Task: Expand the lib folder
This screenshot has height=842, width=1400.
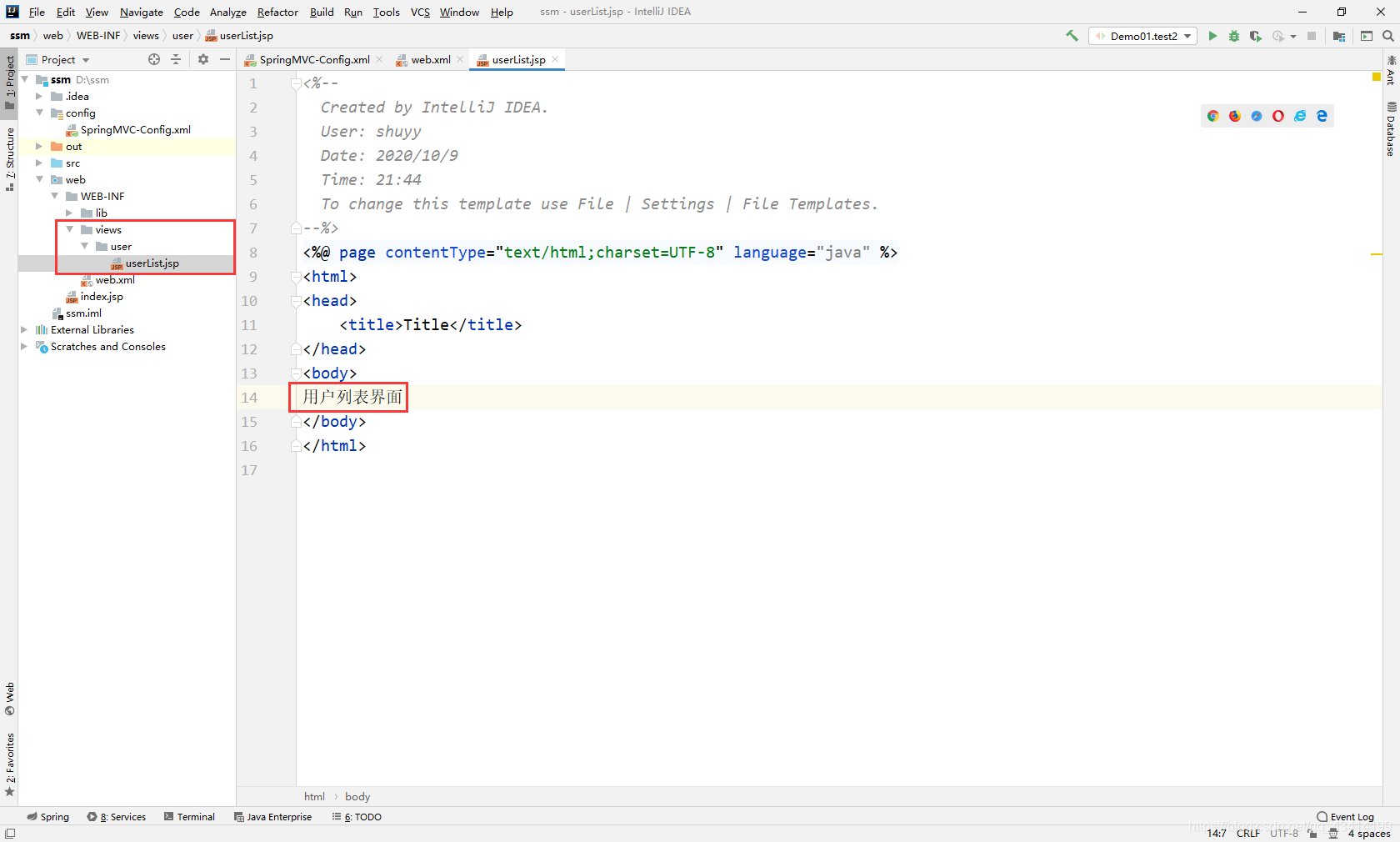Action: click(69, 213)
